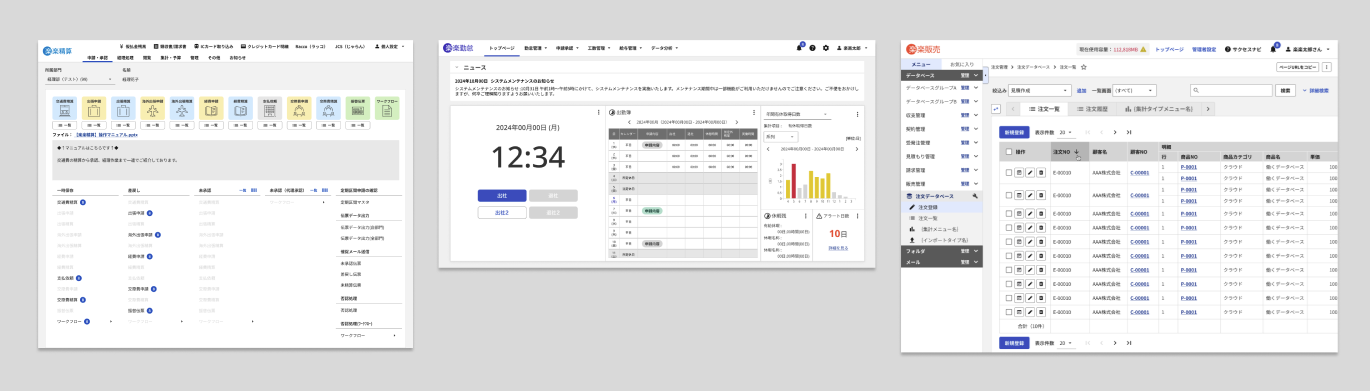Open 年間有休取得日数 dropdown in chart panel

[798, 114]
